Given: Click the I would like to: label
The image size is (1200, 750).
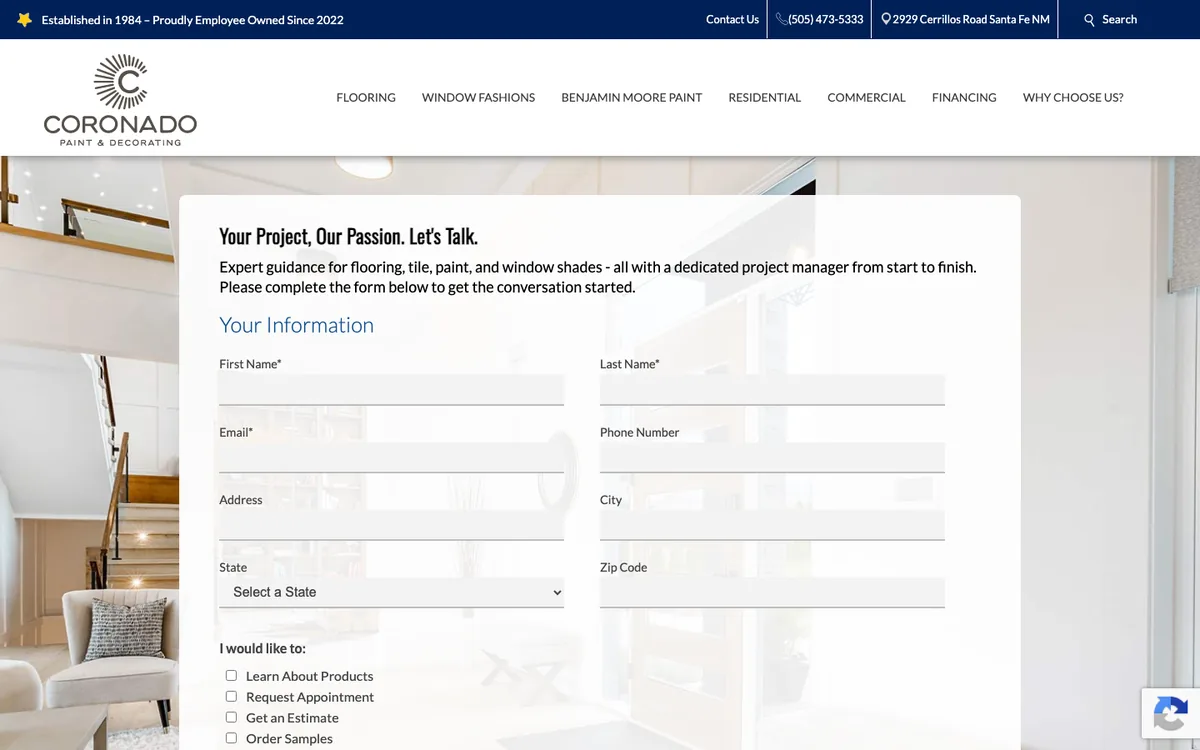Looking at the screenshot, I should [x=262, y=648].
